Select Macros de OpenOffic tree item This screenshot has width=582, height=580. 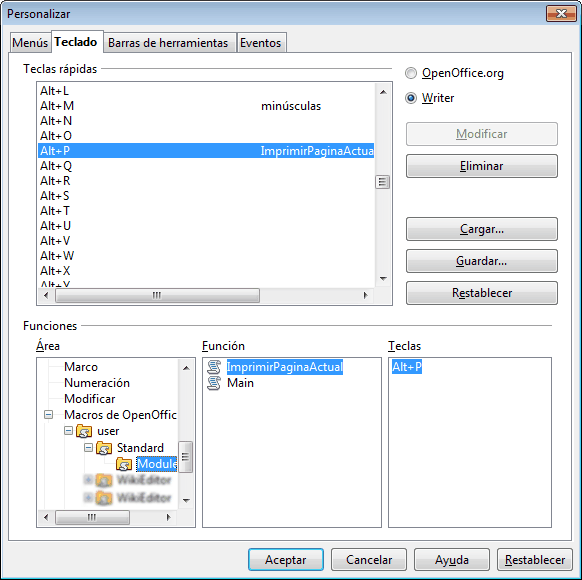(x=120, y=415)
